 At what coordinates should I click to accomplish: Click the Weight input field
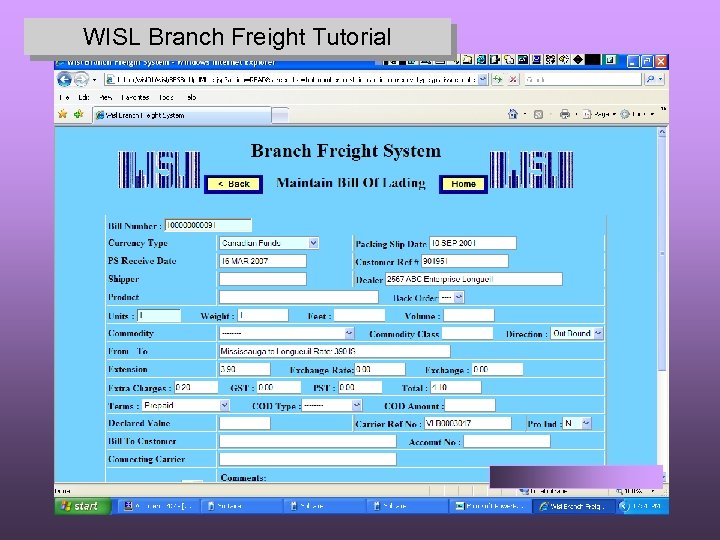pyautogui.click(x=263, y=315)
